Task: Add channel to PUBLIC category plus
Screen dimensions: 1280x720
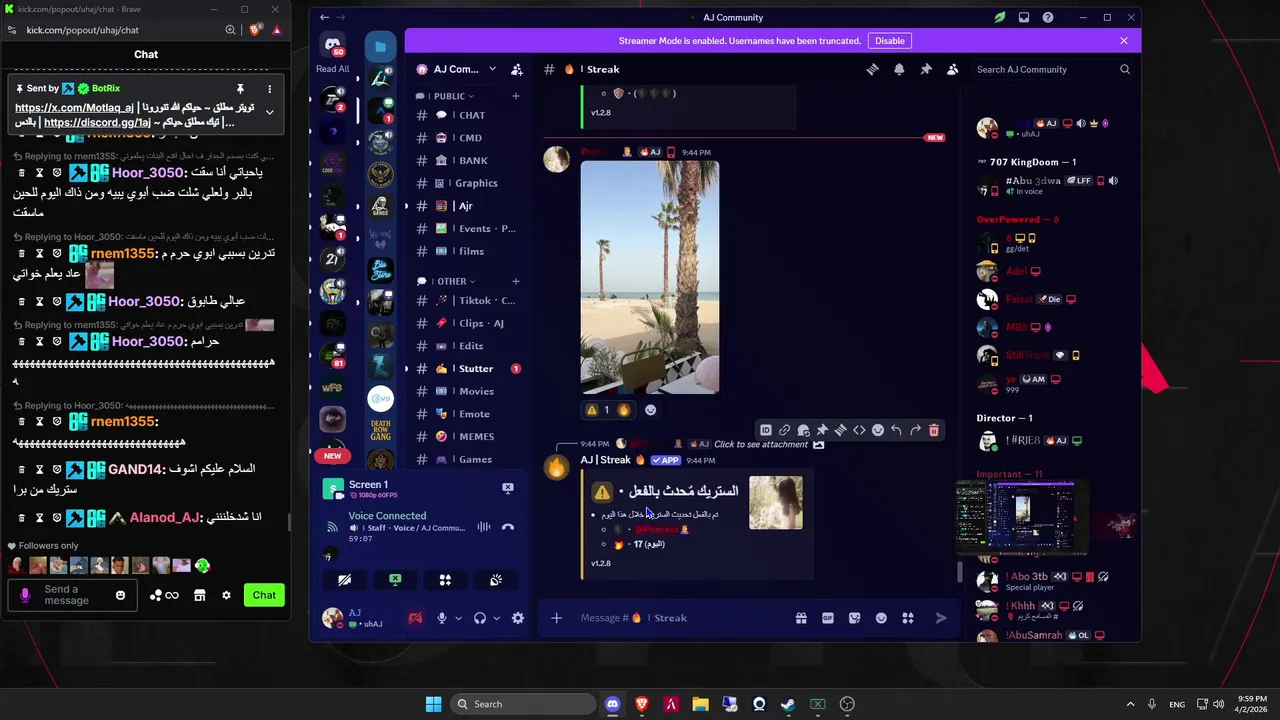Action: [x=516, y=96]
